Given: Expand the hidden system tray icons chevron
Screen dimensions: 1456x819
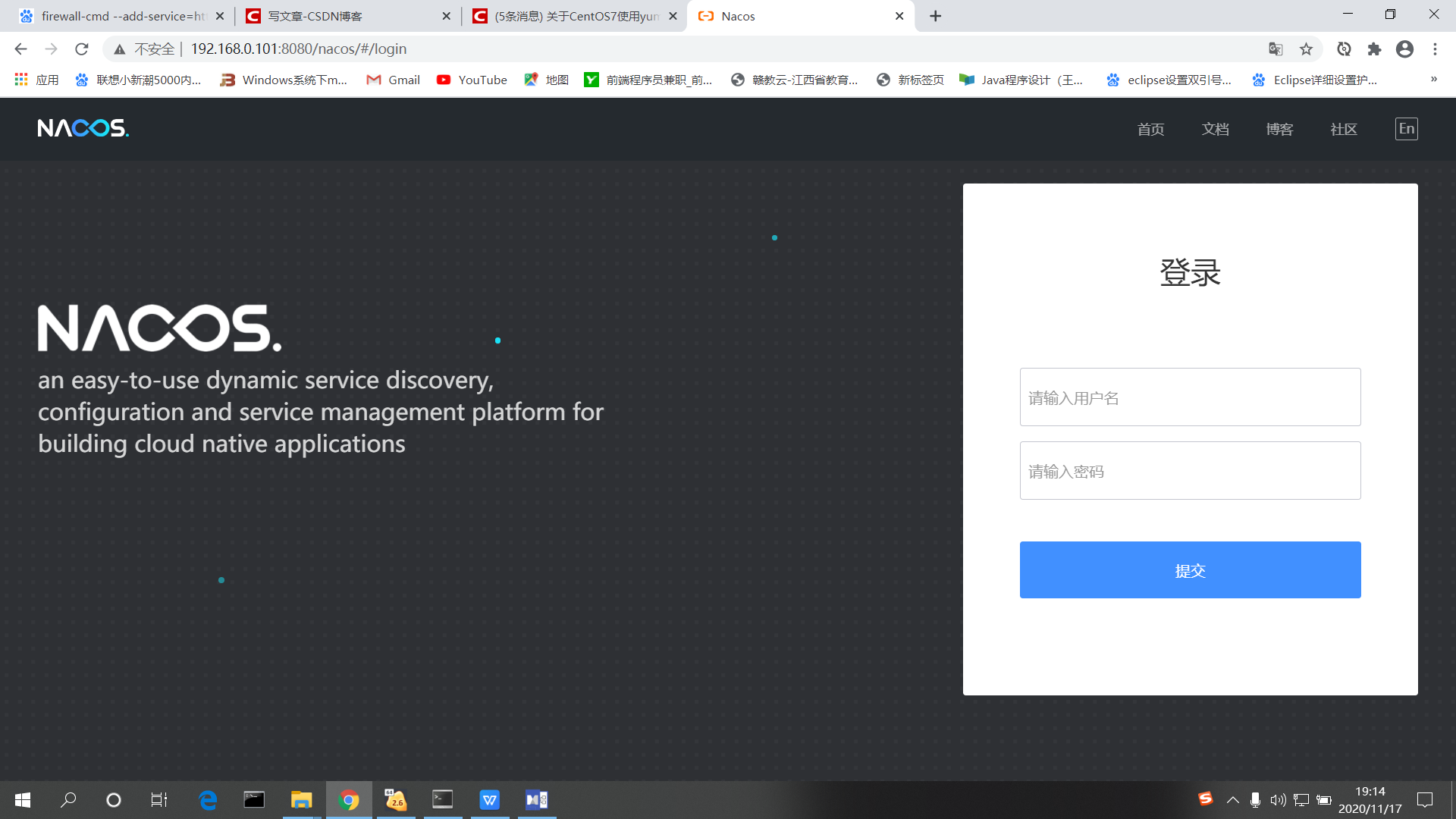Looking at the screenshot, I should click(1233, 800).
